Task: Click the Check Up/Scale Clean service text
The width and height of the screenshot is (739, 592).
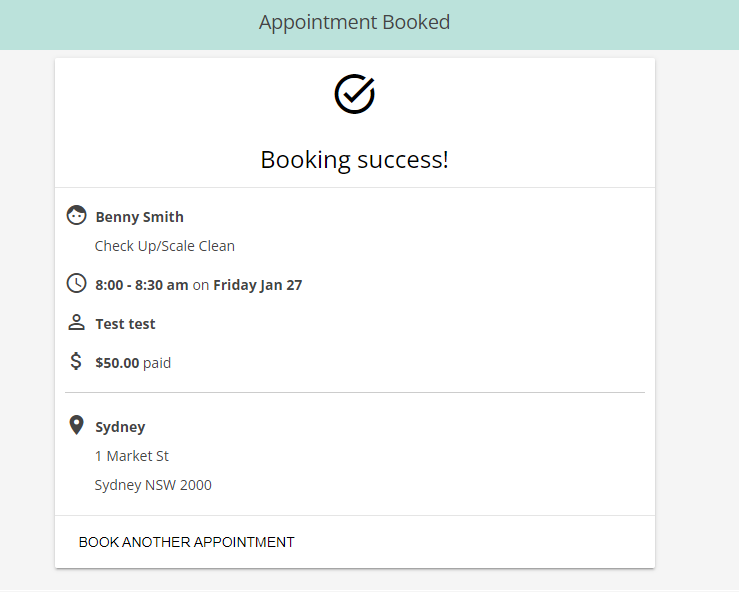Action: point(164,246)
